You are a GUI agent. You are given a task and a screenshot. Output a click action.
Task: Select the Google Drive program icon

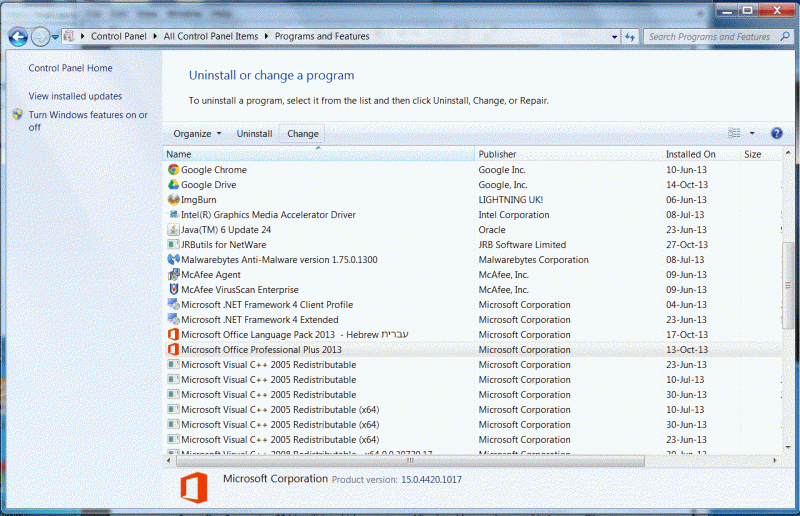(x=173, y=185)
